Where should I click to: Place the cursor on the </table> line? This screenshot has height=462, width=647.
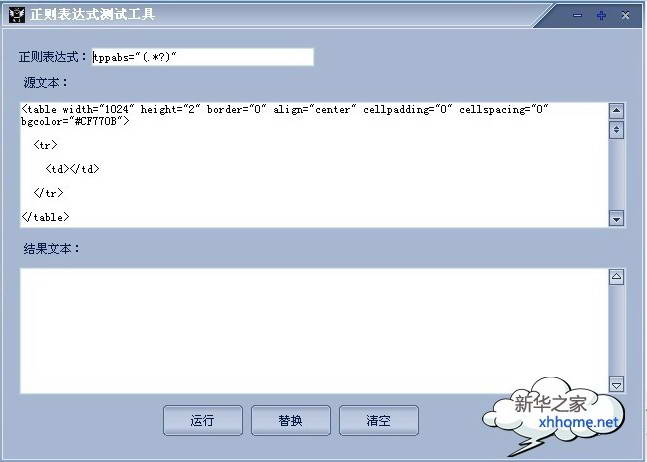[45, 217]
